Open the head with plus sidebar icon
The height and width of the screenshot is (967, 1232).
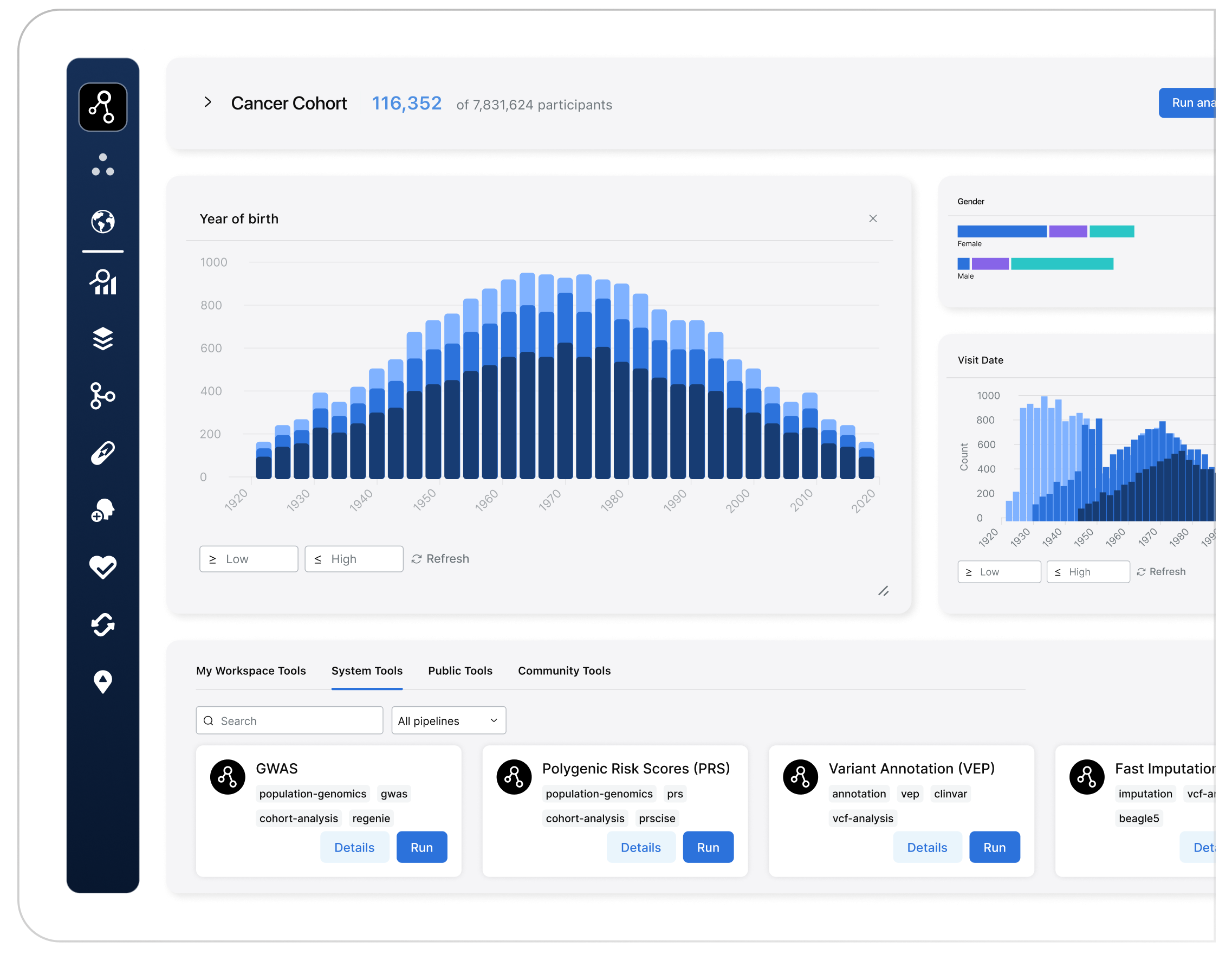click(x=103, y=511)
